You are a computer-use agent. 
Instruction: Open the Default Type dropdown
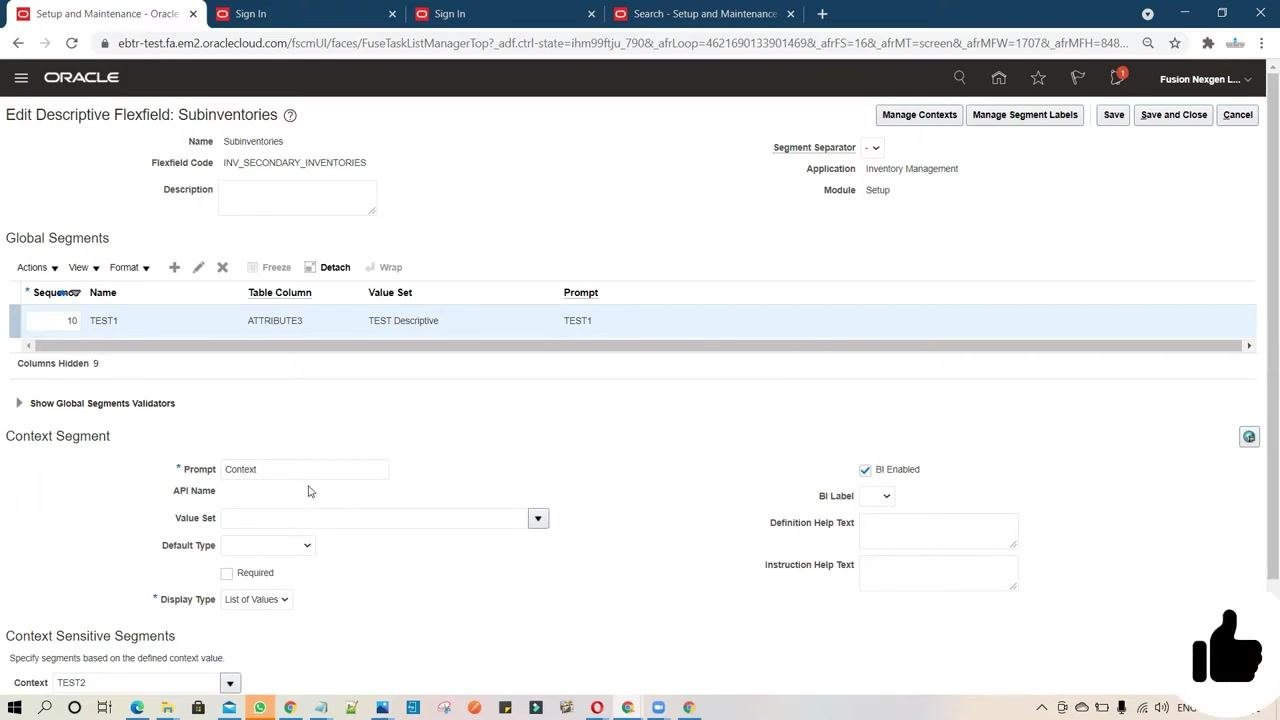267,546
